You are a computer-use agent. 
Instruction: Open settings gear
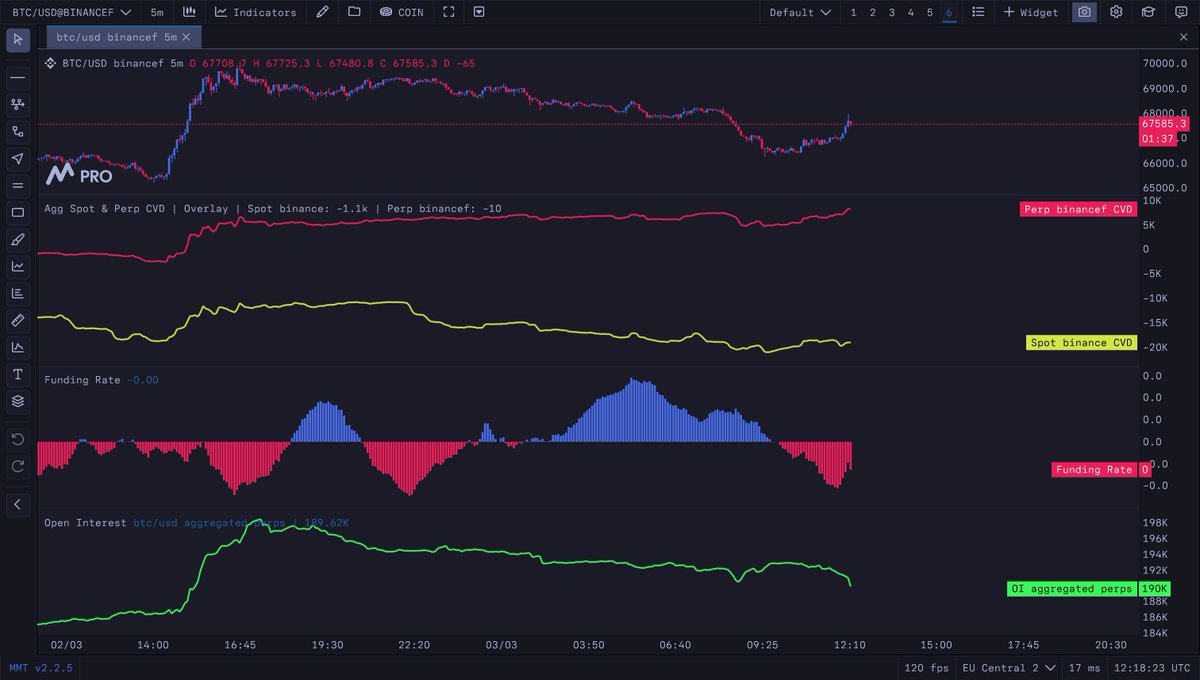(1116, 12)
